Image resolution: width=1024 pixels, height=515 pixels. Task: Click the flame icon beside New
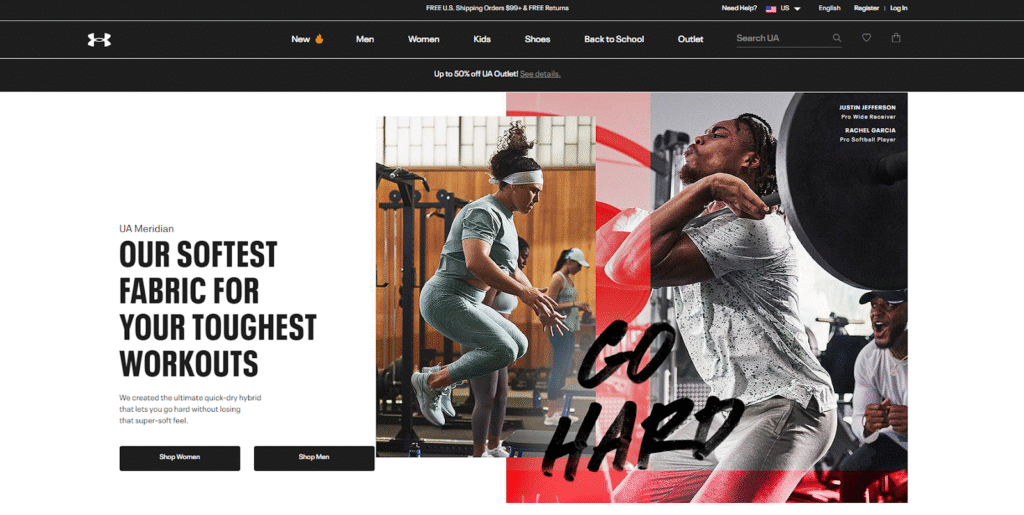coord(319,39)
